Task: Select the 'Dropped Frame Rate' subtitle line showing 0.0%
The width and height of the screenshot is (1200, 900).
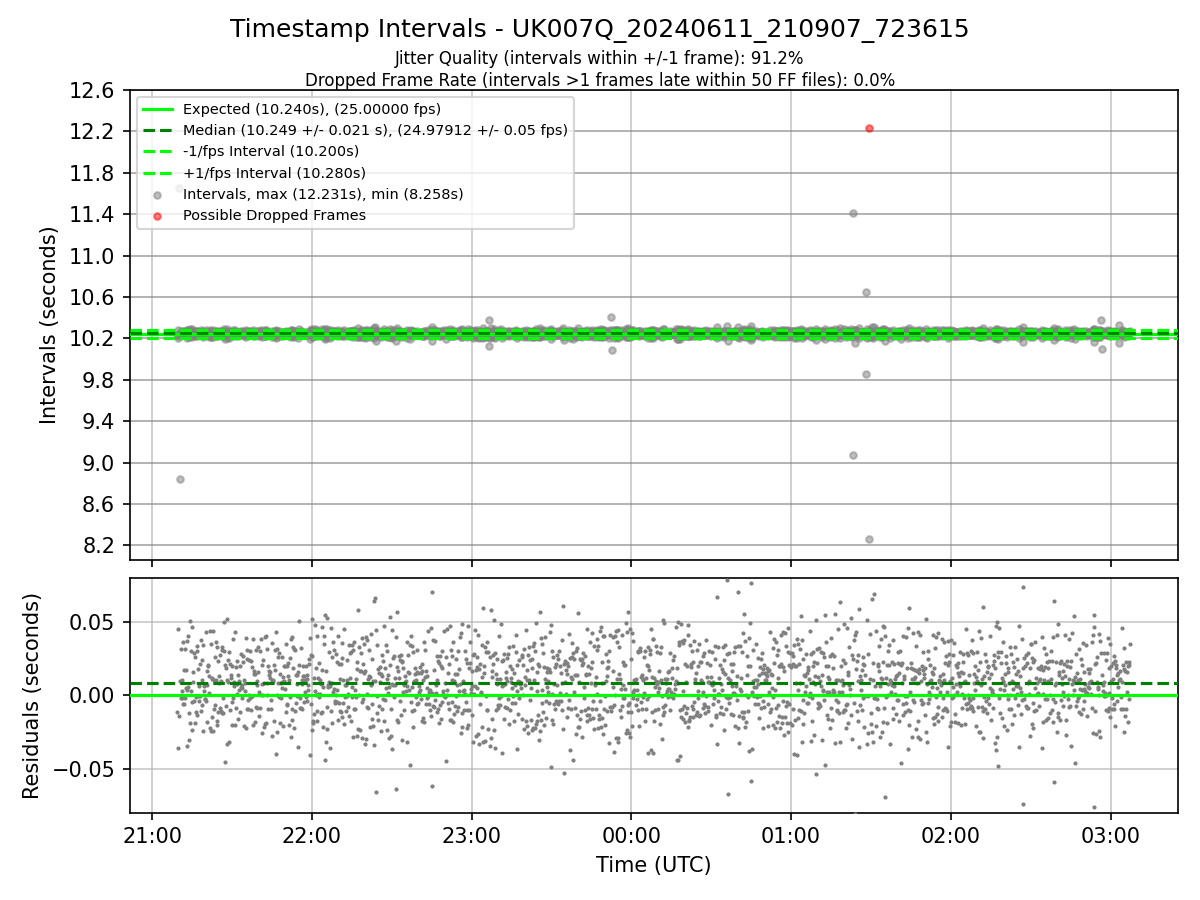Action: [599, 80]
